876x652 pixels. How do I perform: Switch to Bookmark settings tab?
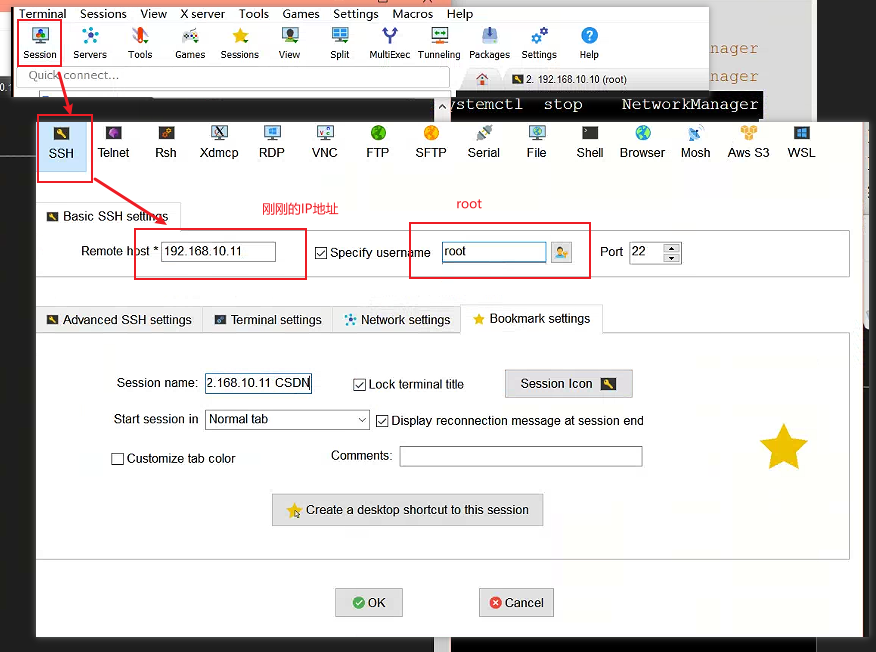pos(532,318)
